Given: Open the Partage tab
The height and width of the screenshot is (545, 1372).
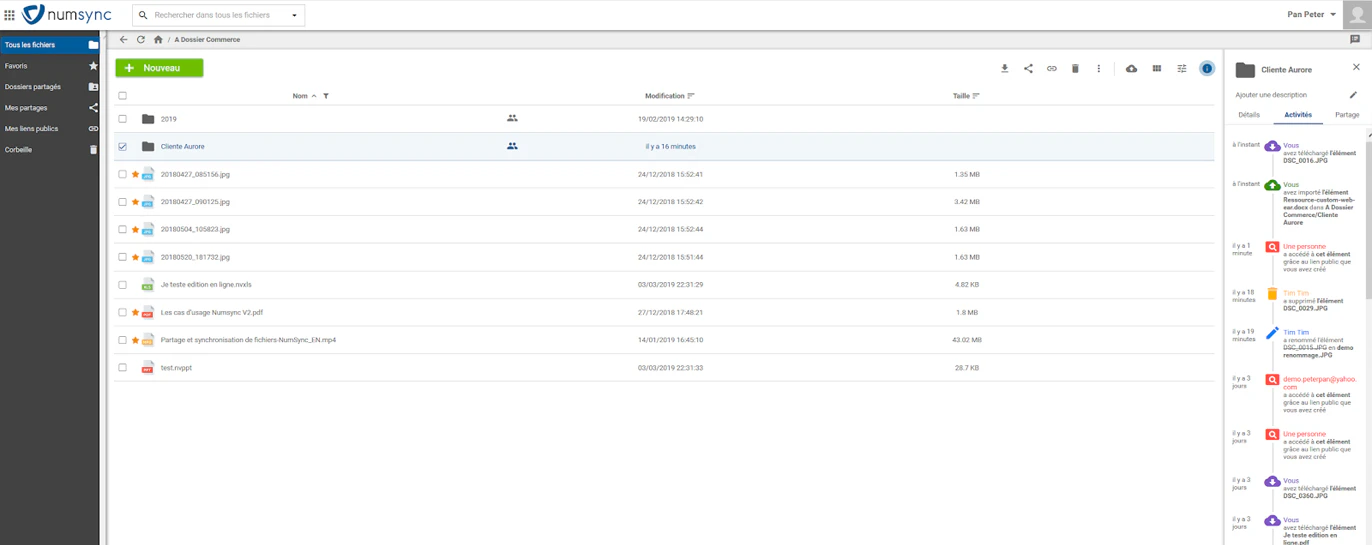Looking at the screenshot, I should click(x=1347, y=115).
